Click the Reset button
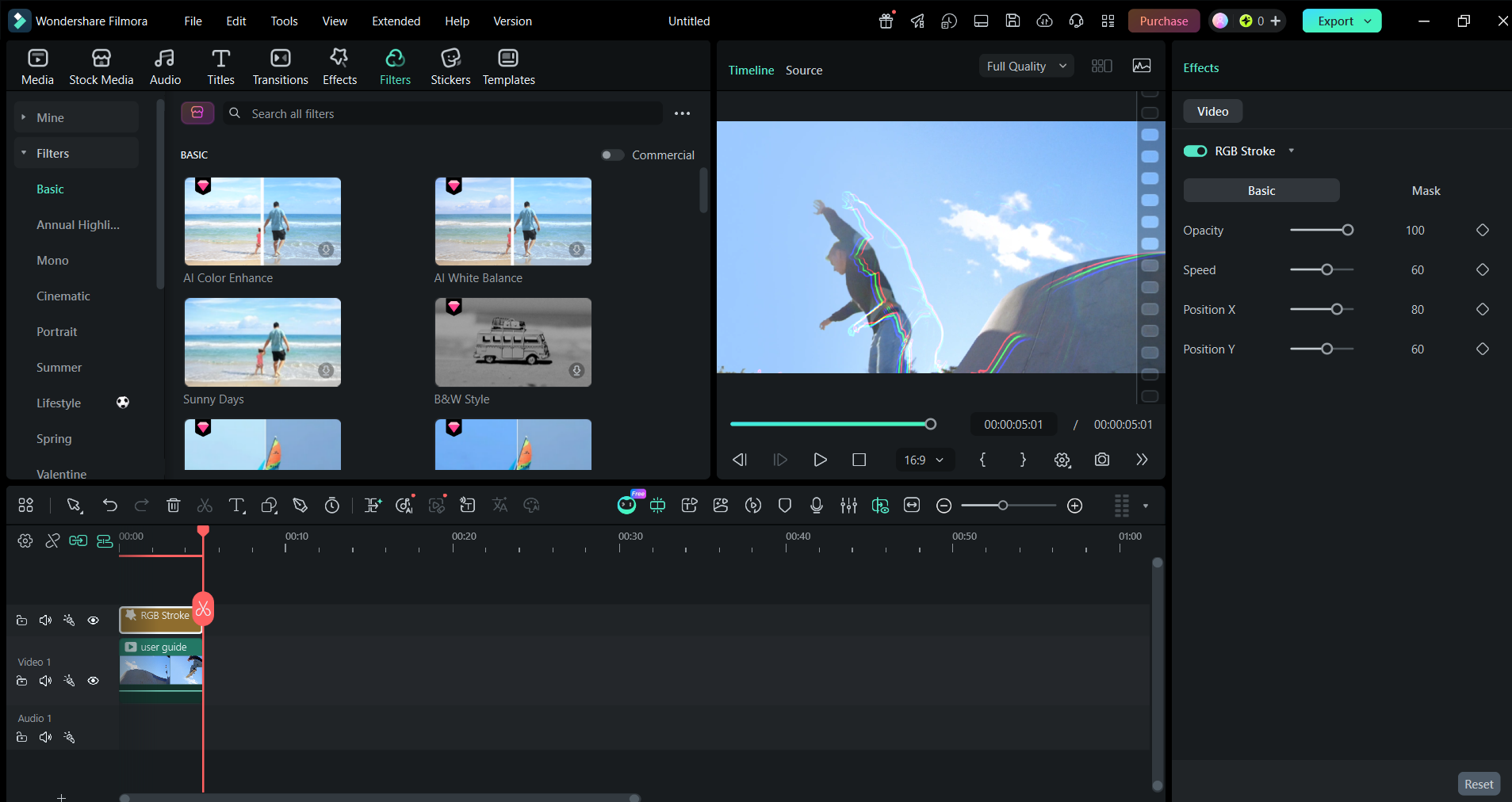Screen dimensions: 1512x802 click(x=1479, y=784)
